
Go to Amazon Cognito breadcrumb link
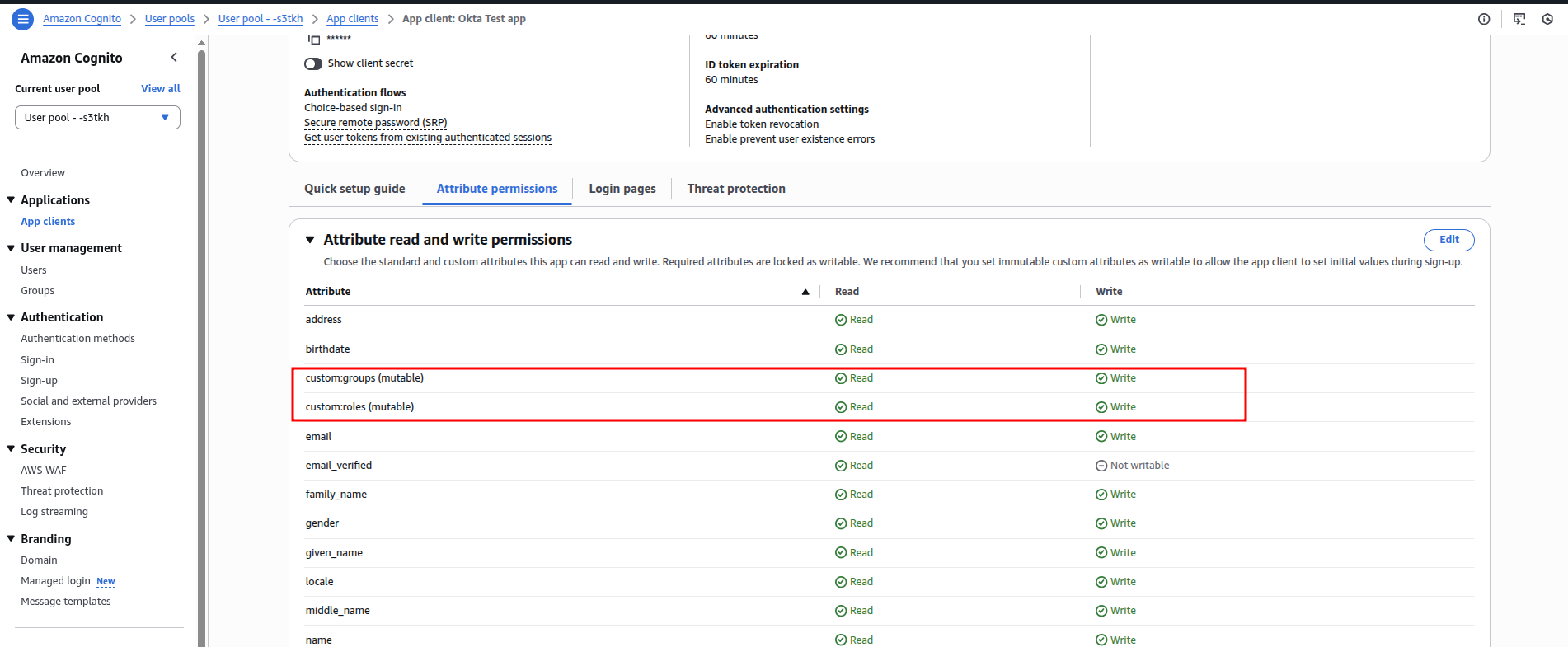[x=82, y=19]
